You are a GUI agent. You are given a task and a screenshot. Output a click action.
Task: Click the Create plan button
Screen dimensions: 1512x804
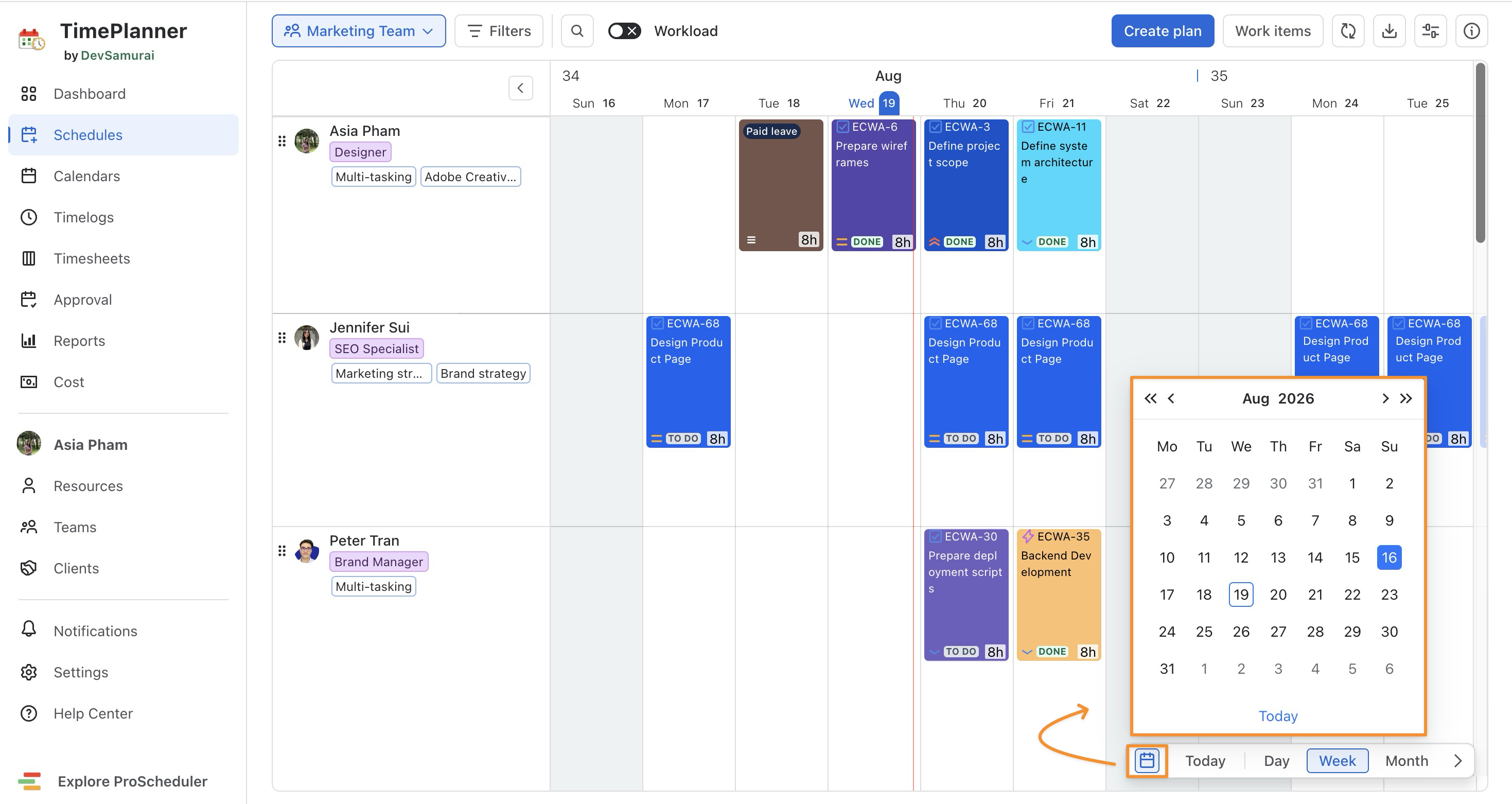coord(1163,30)
